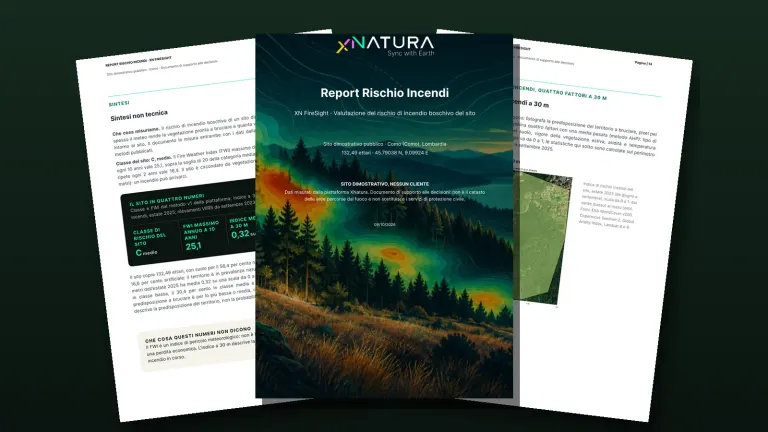Click the satellite map on the right page
Image resolution: width=768 pixels, height=432 pixels.
point(543,237)
